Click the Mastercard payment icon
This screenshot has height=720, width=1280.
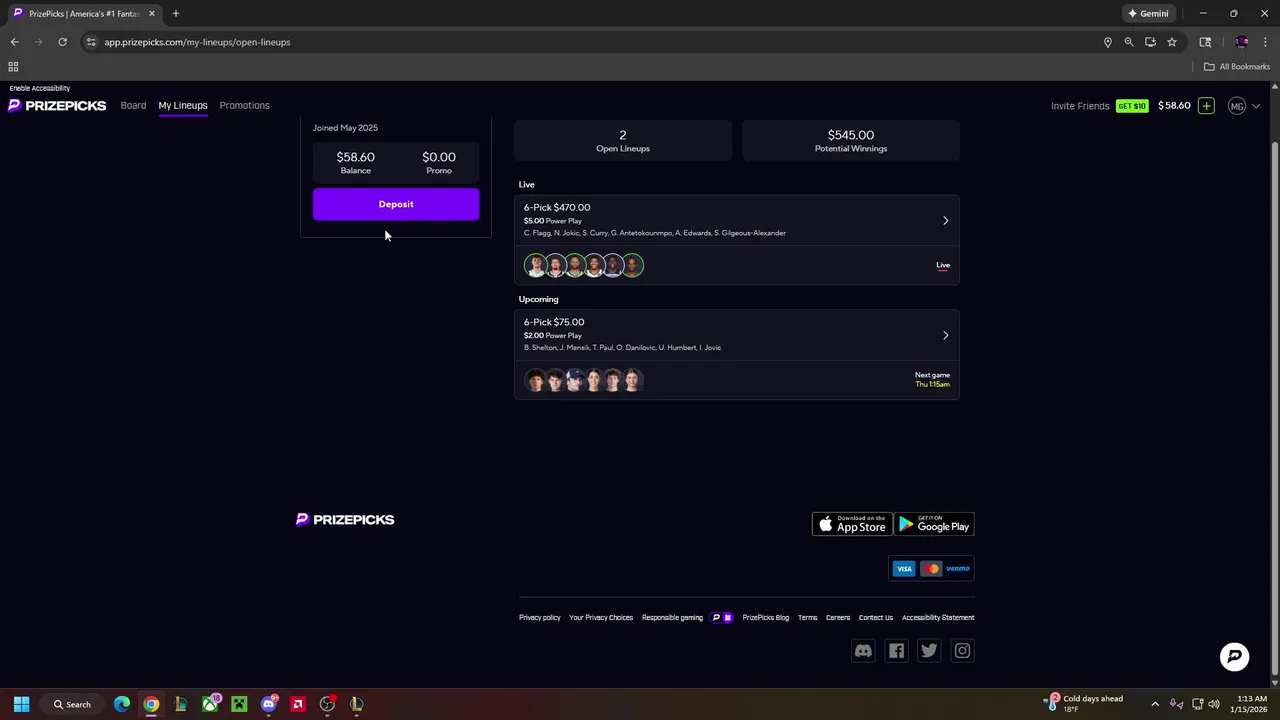tap(931, 569)
